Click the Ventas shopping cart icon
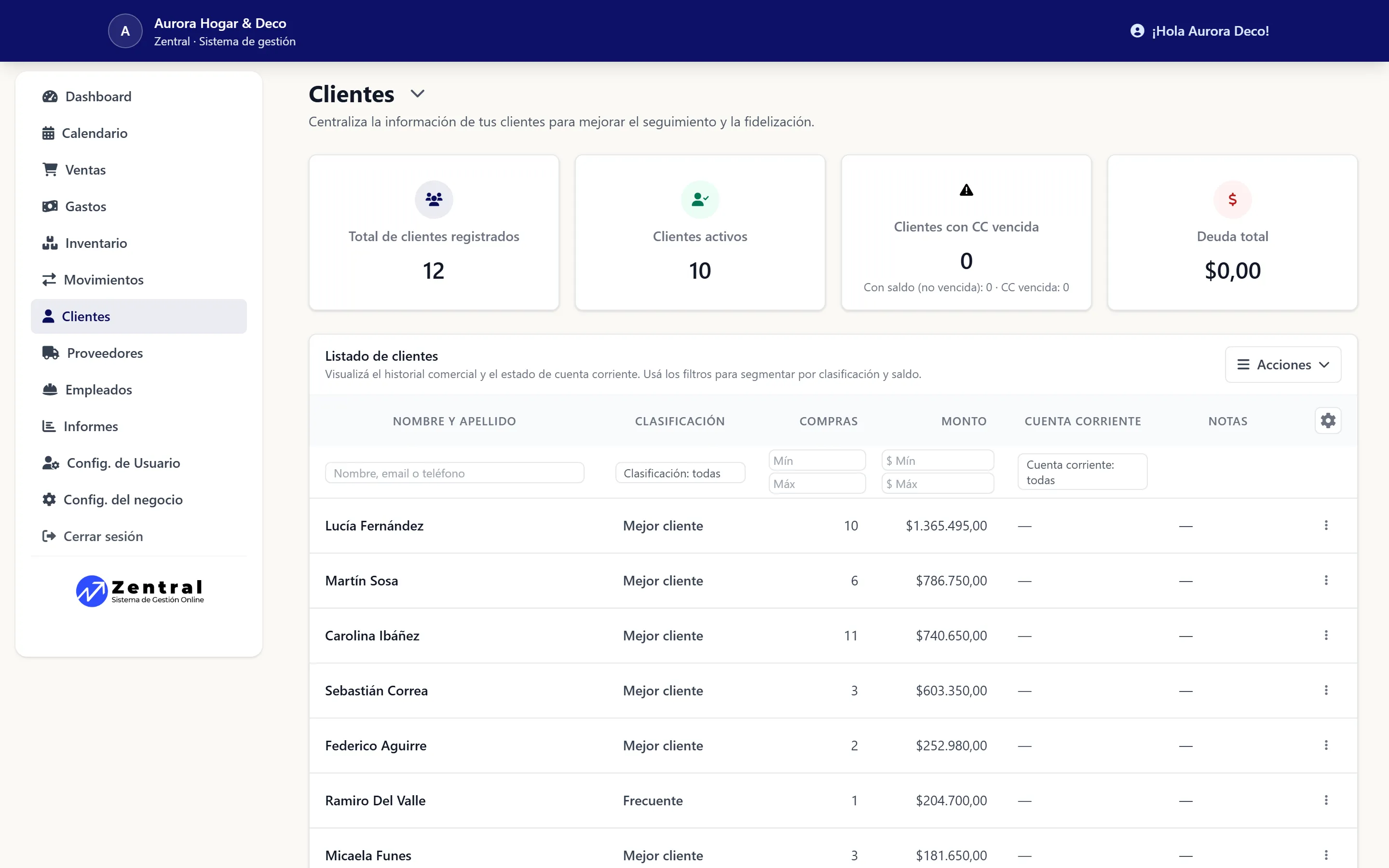Image resolution: width=1389 pixels, height=868 pixels. 50,169
